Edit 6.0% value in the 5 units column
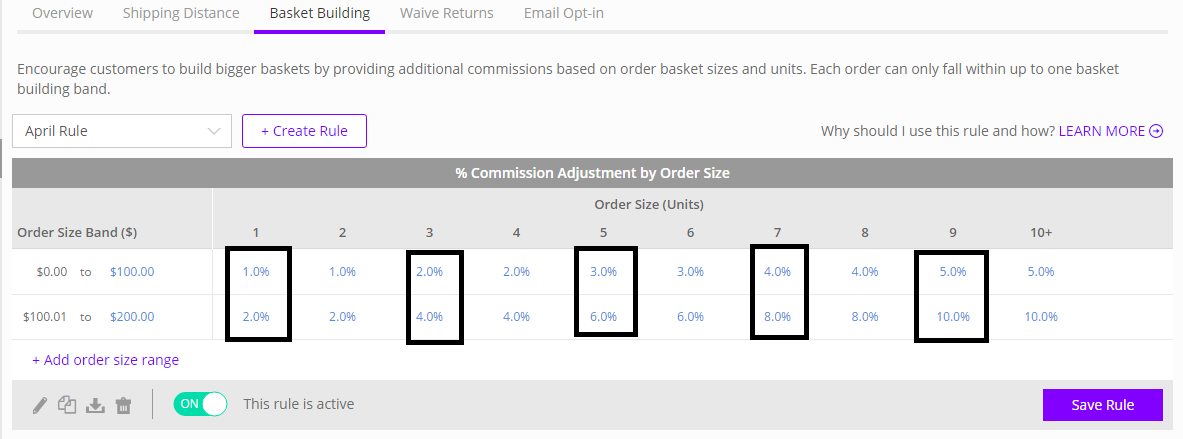This screenshot has height=439, width=1183. [x=604, y=317]
